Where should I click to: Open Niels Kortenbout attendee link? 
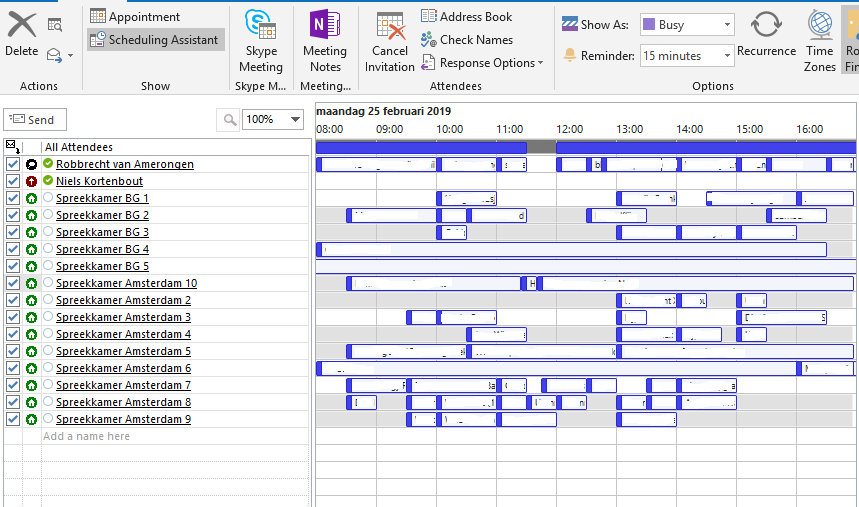(99, 181)
